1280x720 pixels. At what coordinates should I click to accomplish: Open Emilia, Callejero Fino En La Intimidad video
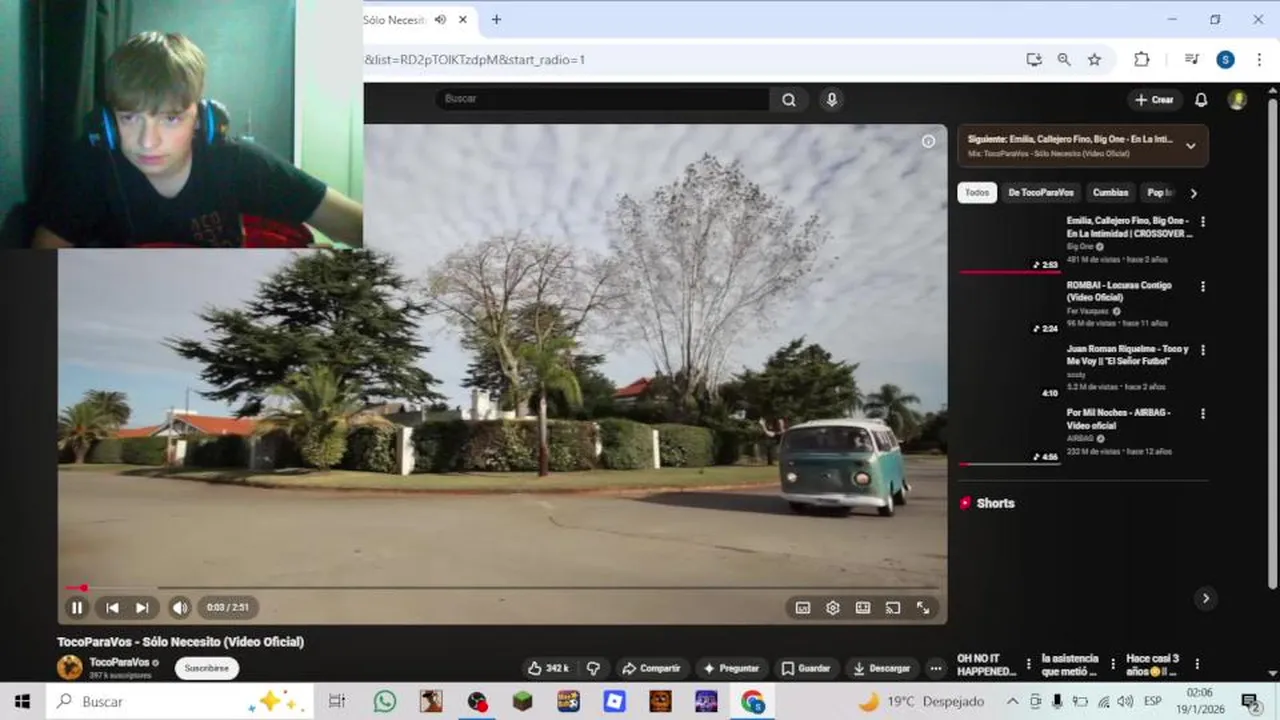click(1129, 227)
